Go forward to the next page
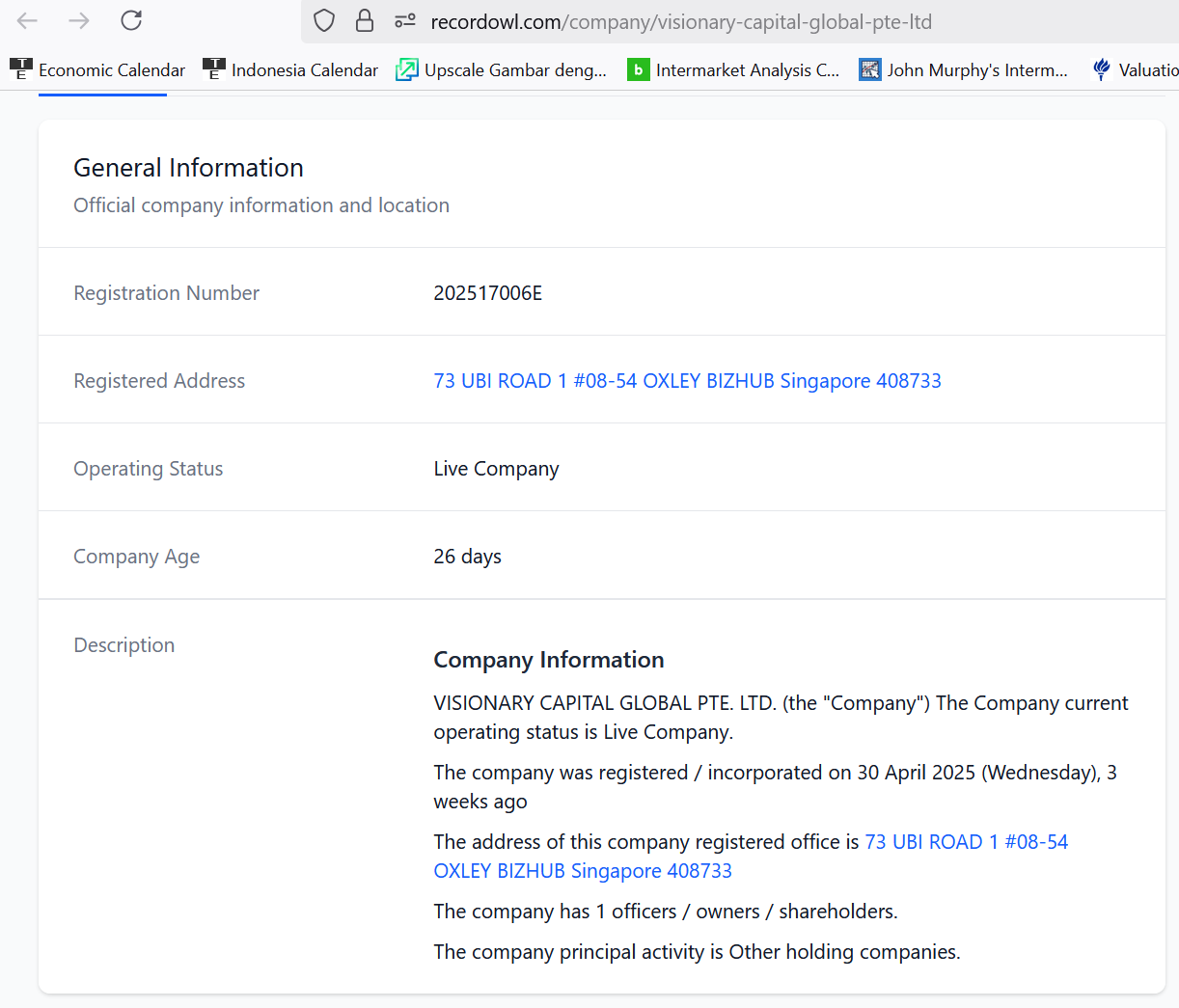This screenshot has height=1008, width=1179. (x=79, y=20)
